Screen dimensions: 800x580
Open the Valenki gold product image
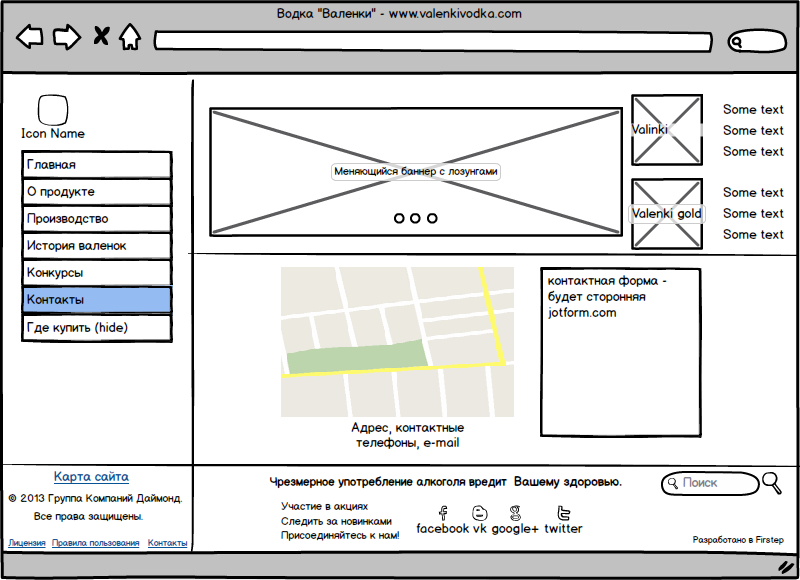(667, 214)
